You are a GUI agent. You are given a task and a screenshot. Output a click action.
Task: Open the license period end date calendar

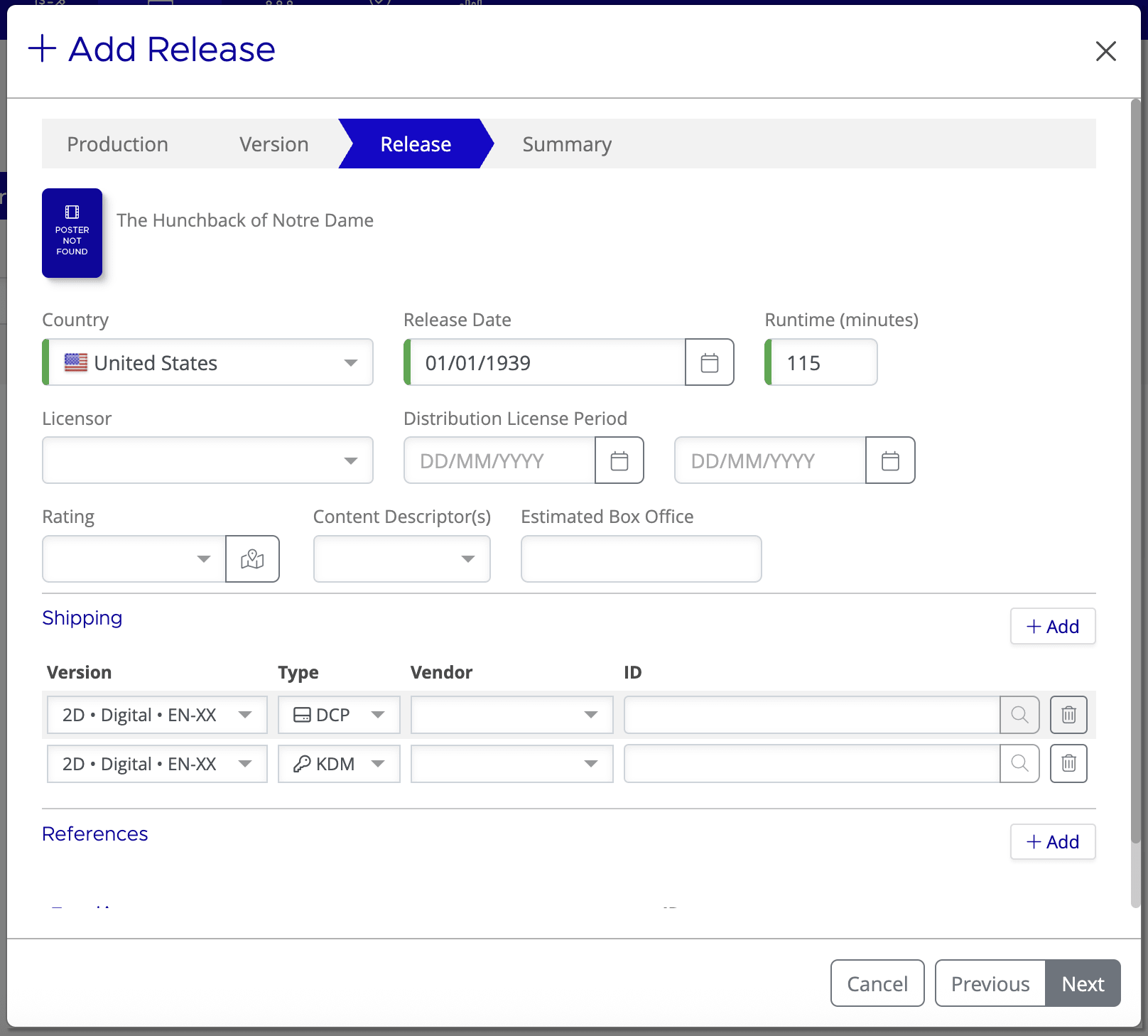(890, 460)
